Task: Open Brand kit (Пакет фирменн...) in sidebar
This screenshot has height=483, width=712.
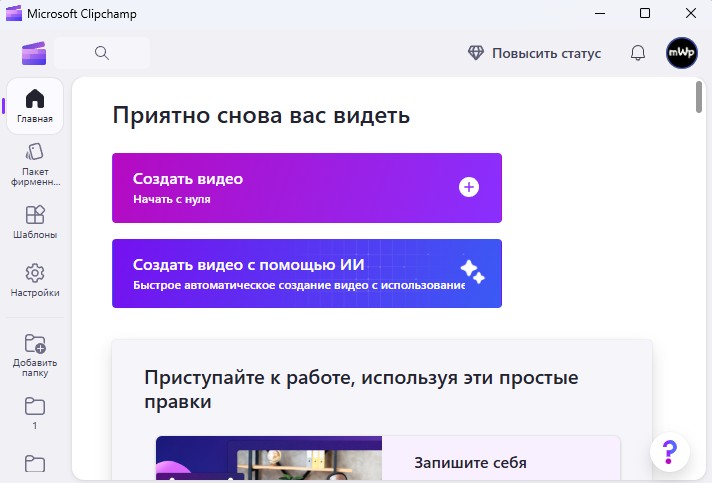Action: click(x=35, y=164)
